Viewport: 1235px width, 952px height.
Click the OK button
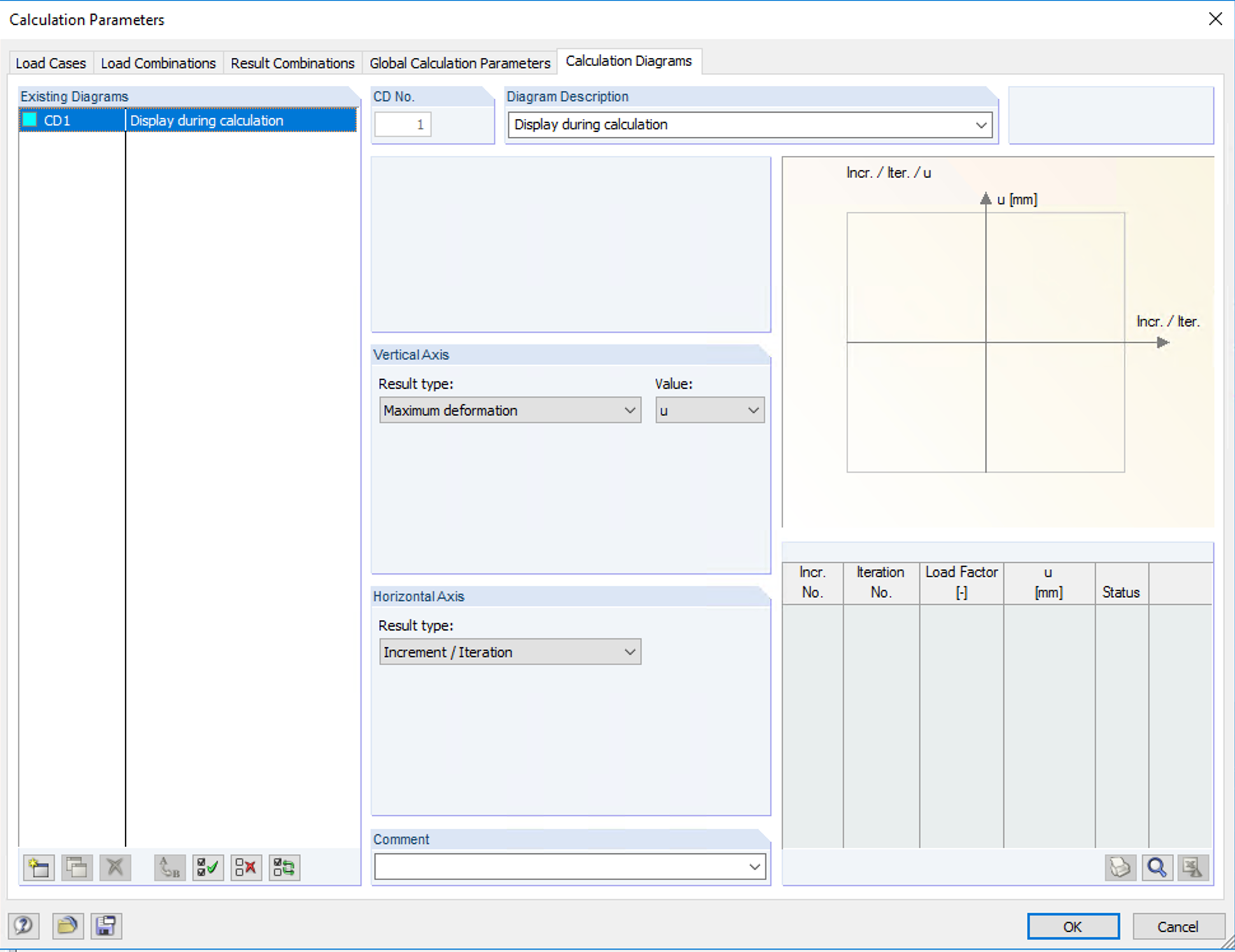[1073, 927]
